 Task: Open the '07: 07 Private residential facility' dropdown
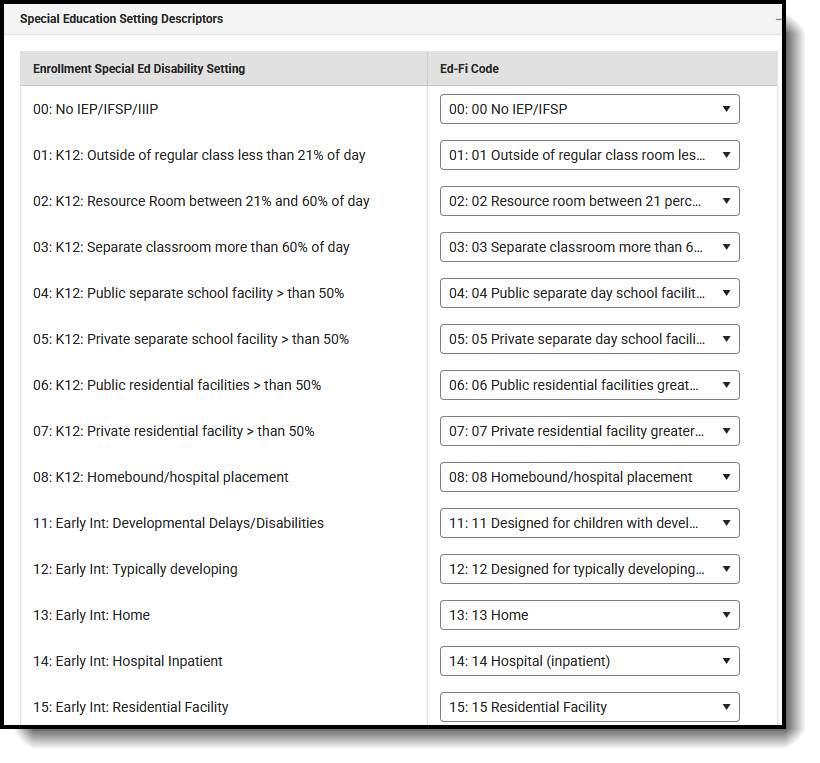tap(589, 431)
